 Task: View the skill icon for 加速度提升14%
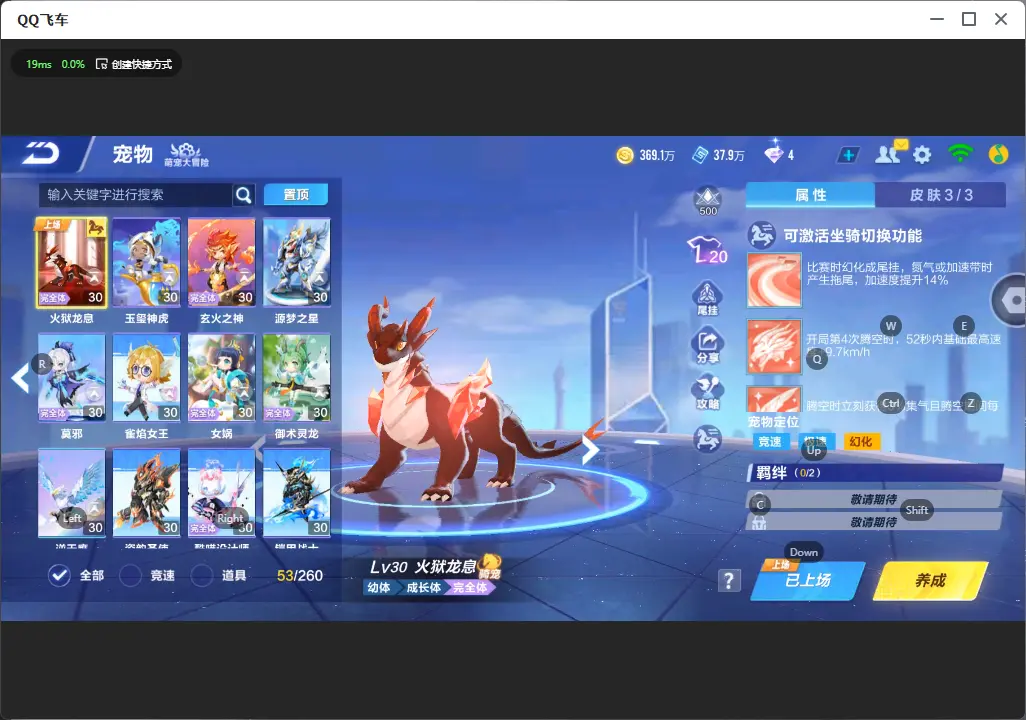[774, 280]
